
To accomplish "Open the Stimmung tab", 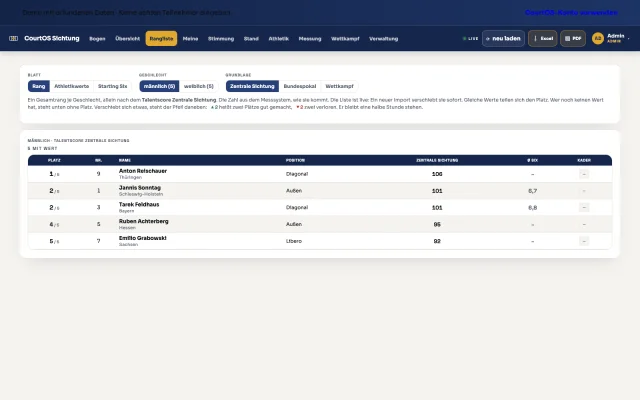I will pos(221,39).
